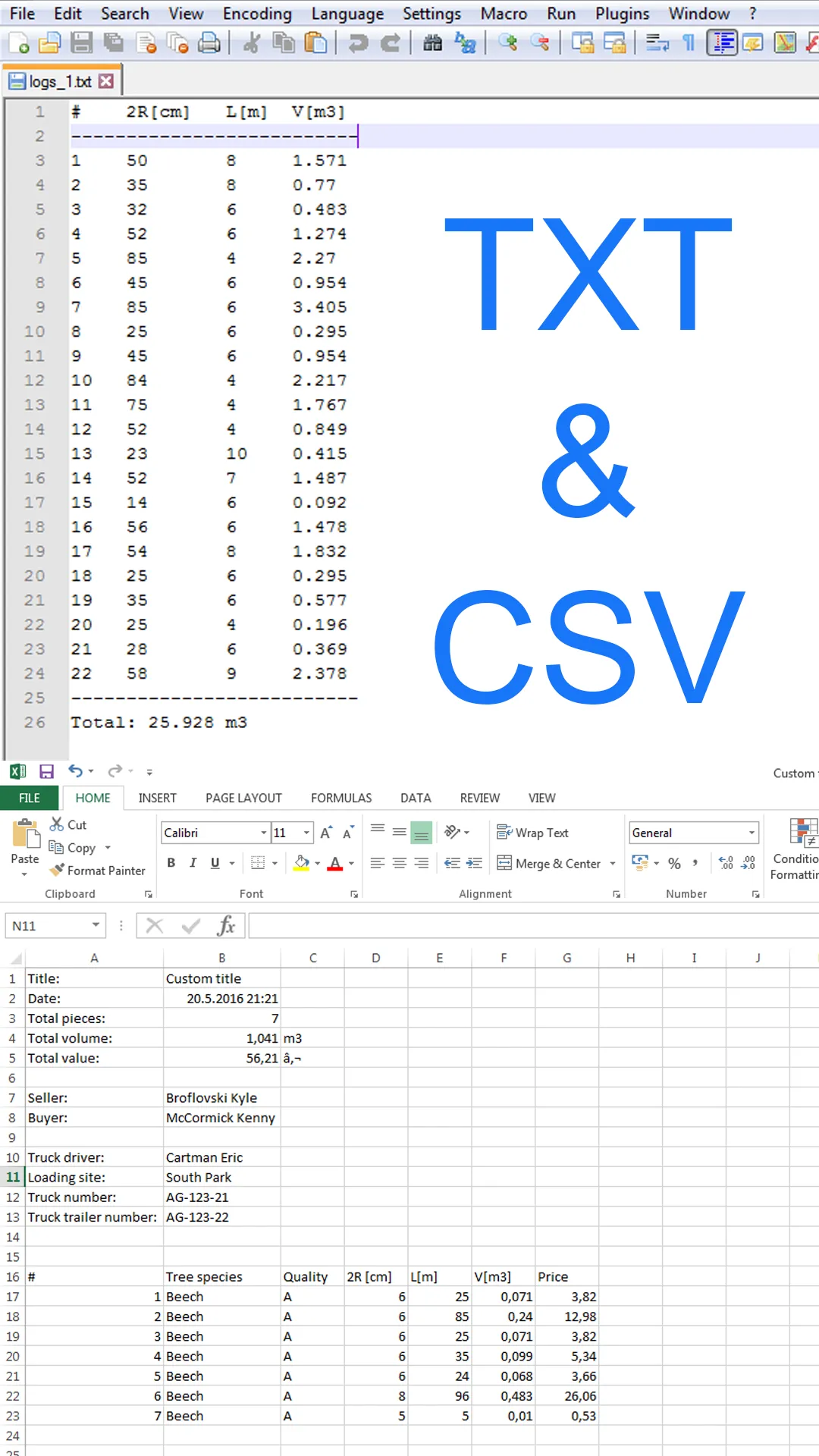Toggle Bold formatting in Excel

pos(171,863)
